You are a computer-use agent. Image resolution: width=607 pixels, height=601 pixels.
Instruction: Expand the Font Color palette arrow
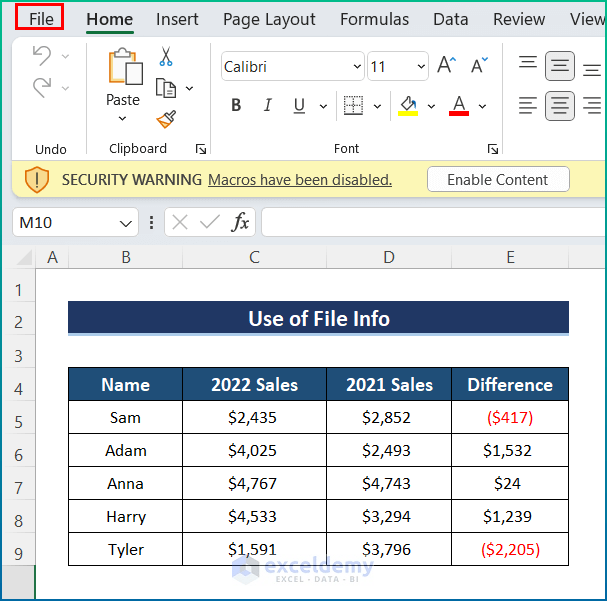pyautogui.click(x=482, y=106)
